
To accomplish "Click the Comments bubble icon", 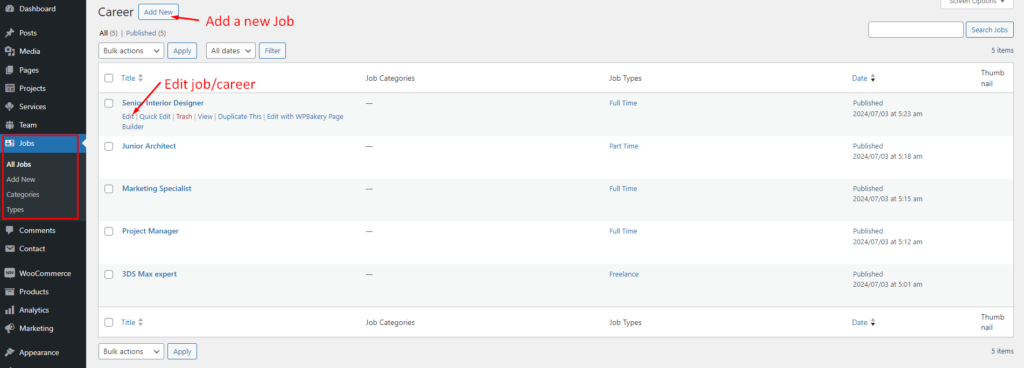I will click(x=10, y=230).
